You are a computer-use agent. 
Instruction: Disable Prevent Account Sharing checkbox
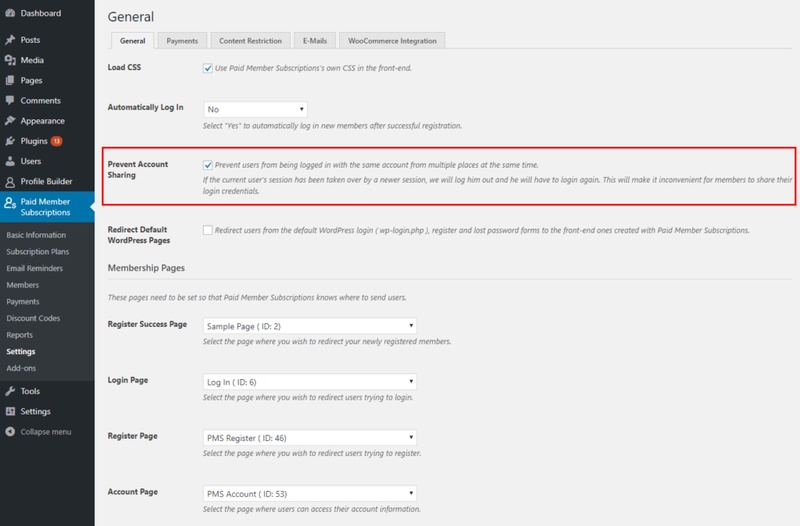(x=206, y=164)
